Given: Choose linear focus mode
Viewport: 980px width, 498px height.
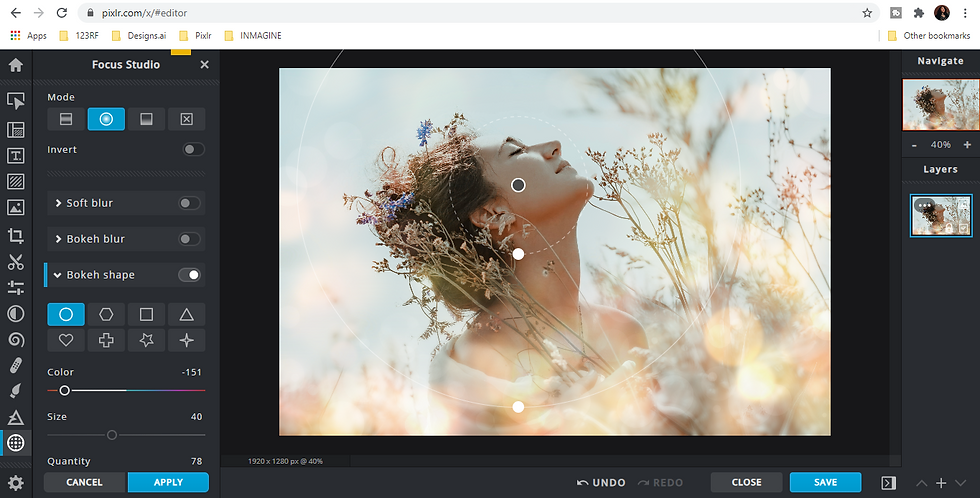Looking at the screenshot, I should click(66, 119).
